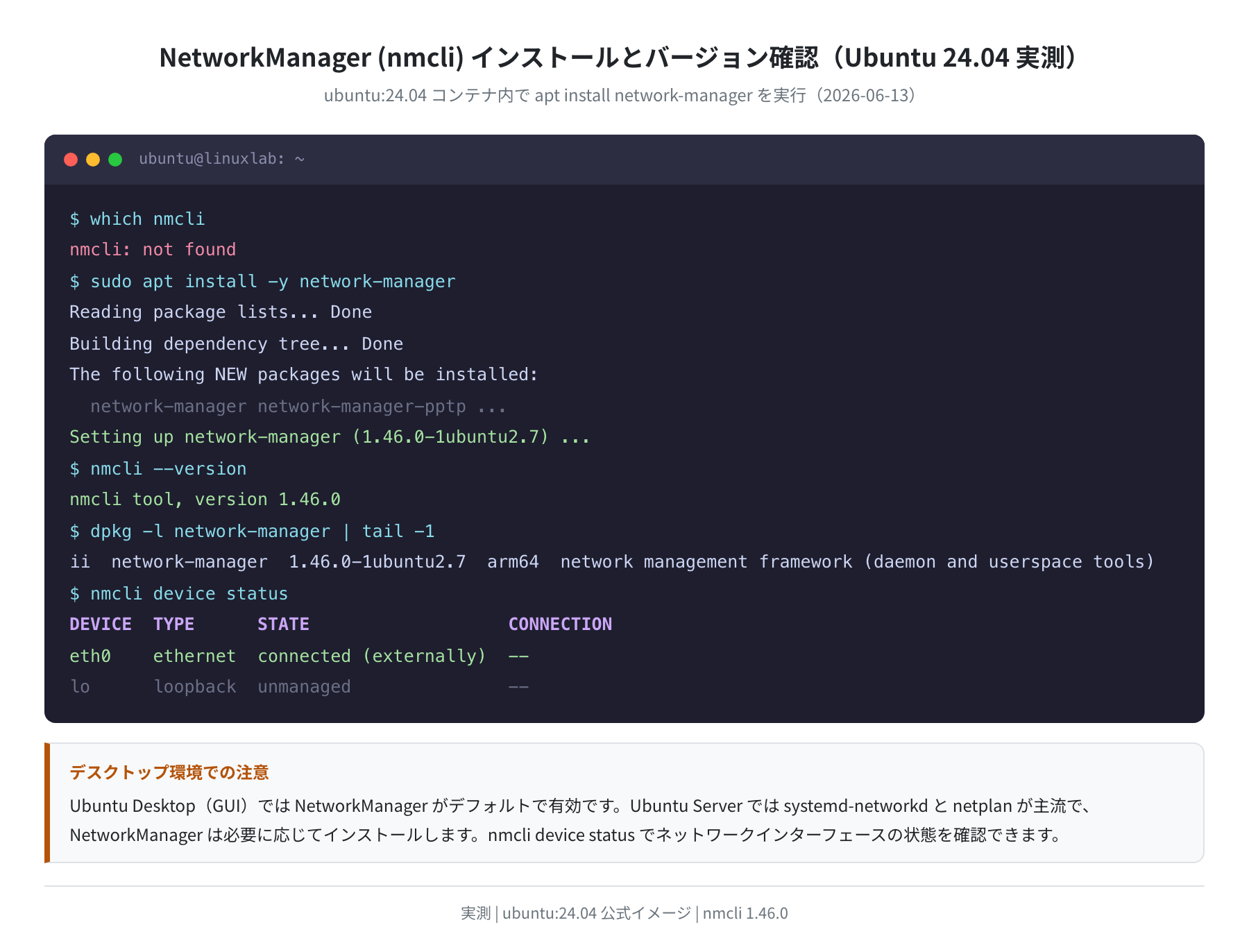Click the note line beginning 'NetworkManager は必要に応じて'
The width and height of the screenshot is (1249, 952).
click(568, 835)
